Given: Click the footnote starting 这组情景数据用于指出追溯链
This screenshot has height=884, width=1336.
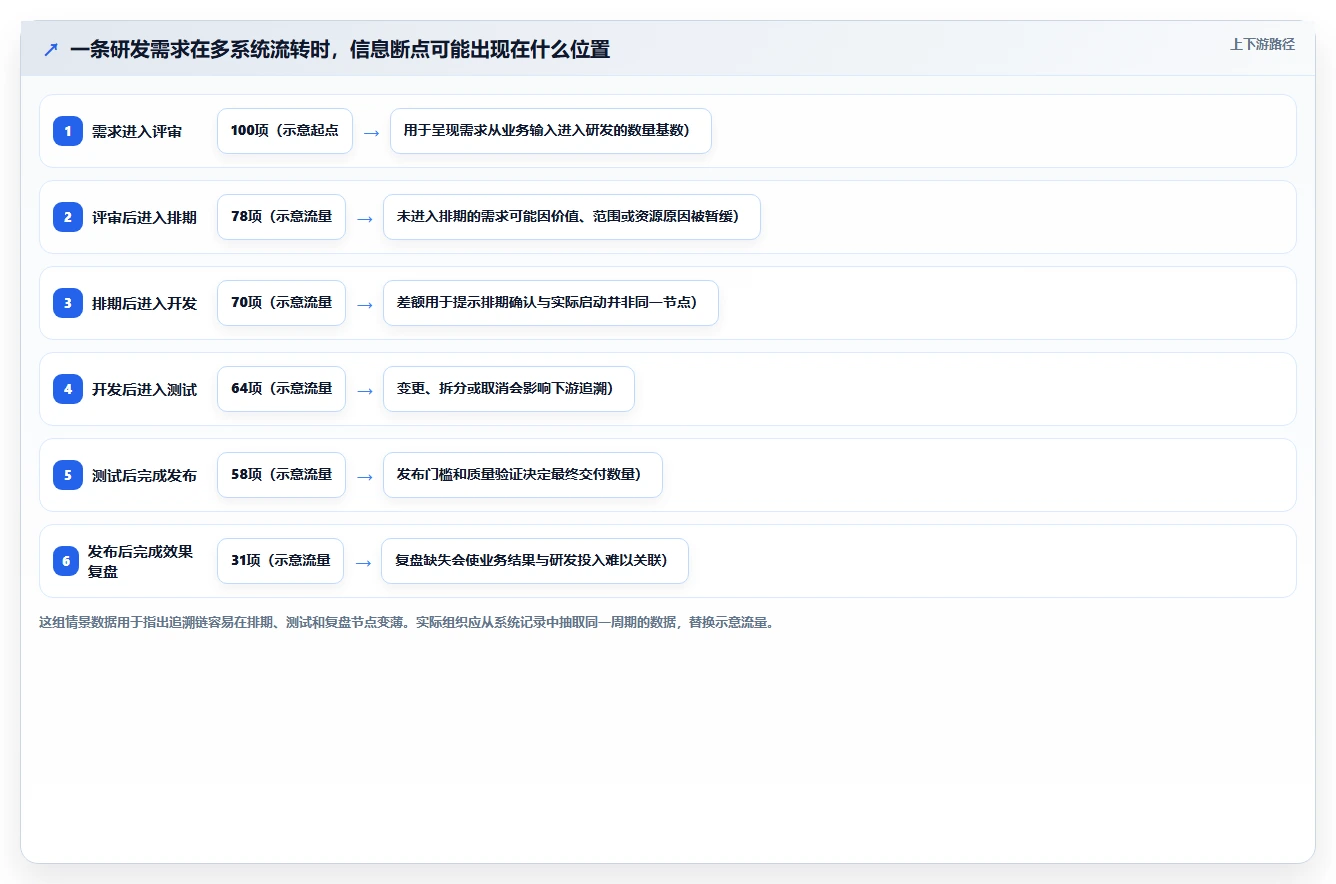Looking at the screenshot, I should [407, 622].
